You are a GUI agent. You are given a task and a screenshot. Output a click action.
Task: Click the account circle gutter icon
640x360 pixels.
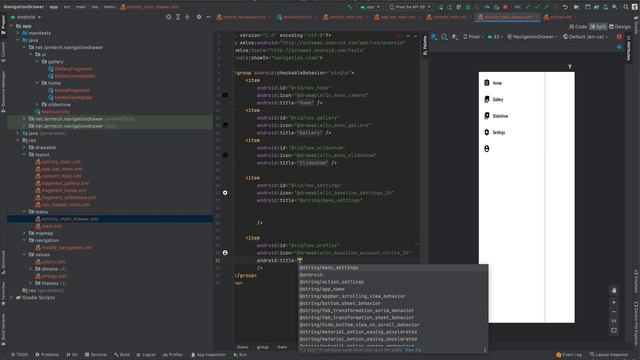225,253
